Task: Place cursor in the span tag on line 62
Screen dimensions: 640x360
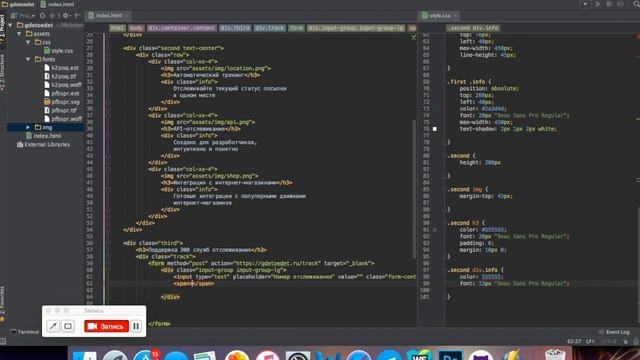Action: pyautogui.click(x=193, y=283)
